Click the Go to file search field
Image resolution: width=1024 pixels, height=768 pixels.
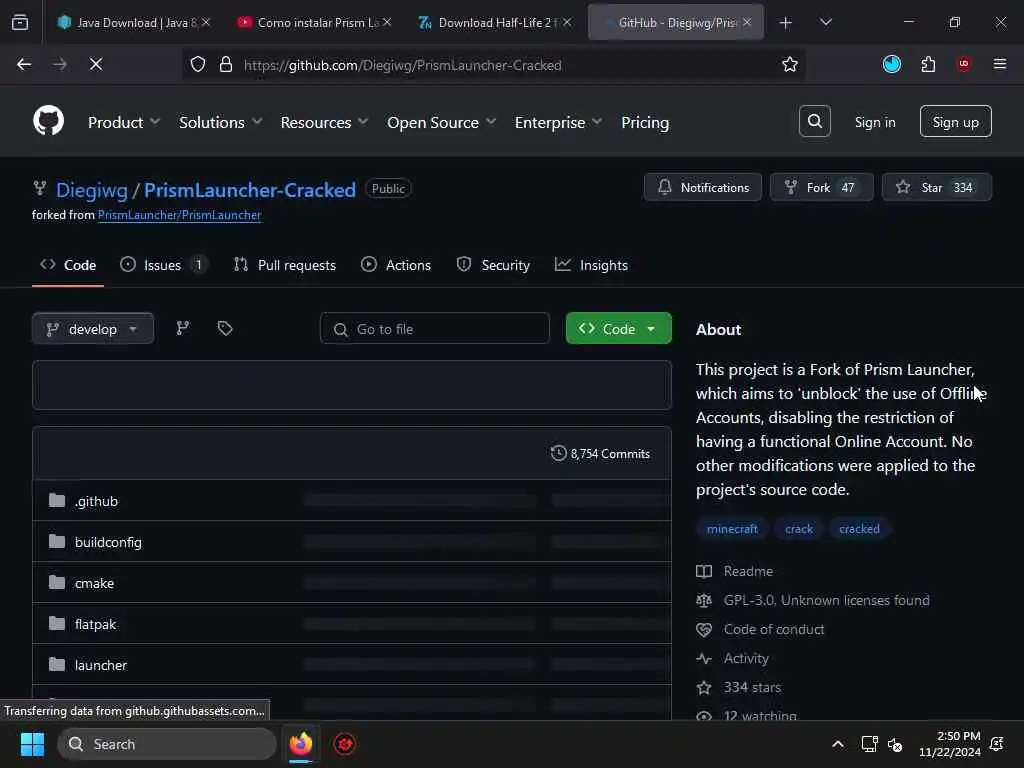(434, 328)
